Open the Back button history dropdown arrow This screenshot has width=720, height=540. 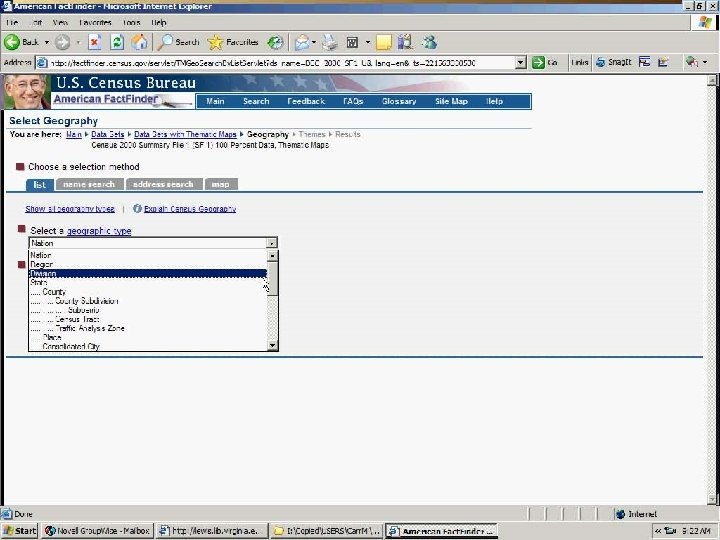click(x=47, y=42)
